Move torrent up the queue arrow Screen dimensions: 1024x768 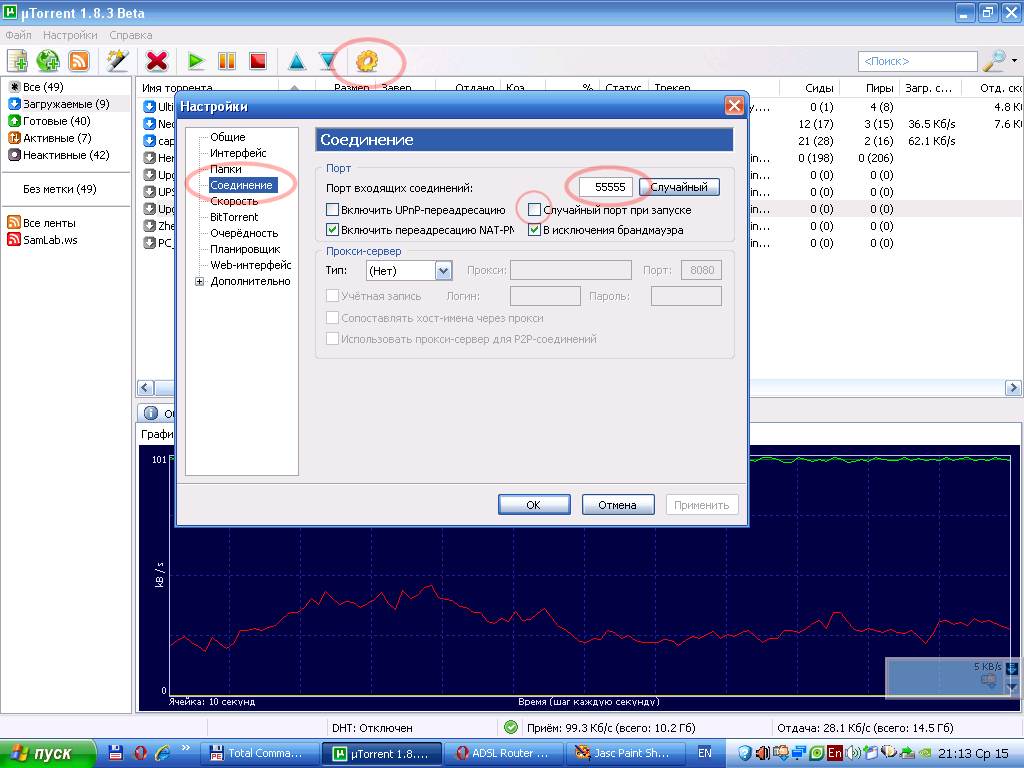[x=297, y=61]
